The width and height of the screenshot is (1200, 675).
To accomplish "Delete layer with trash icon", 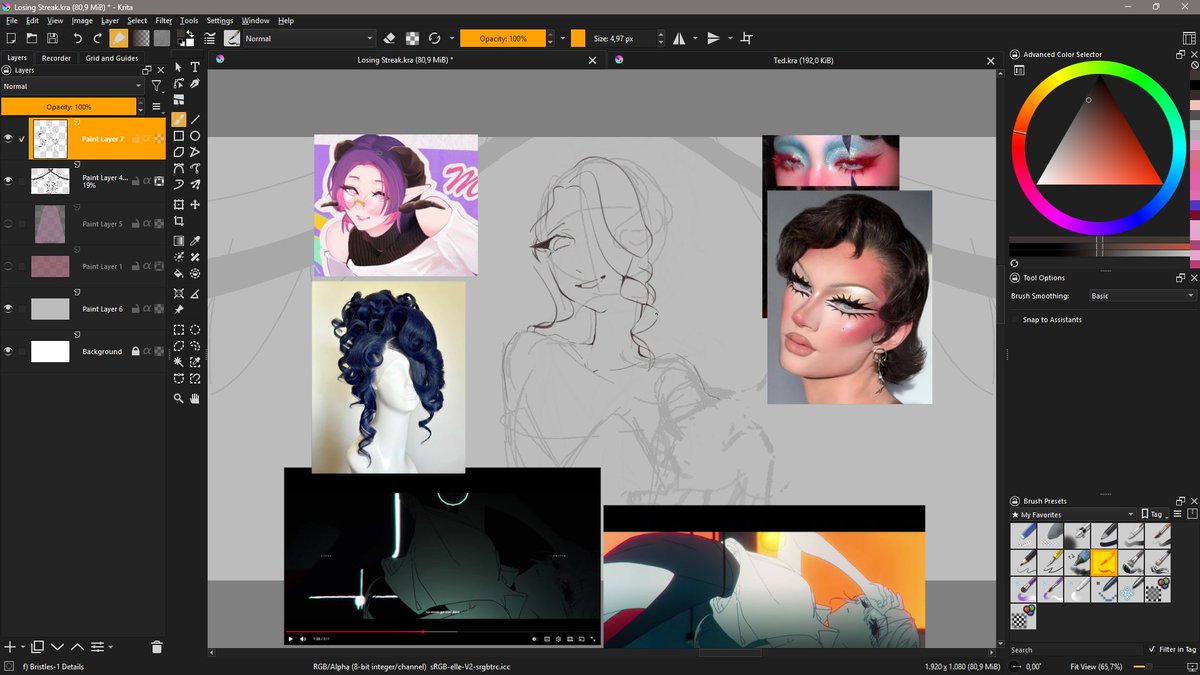I will coord(157,647).
